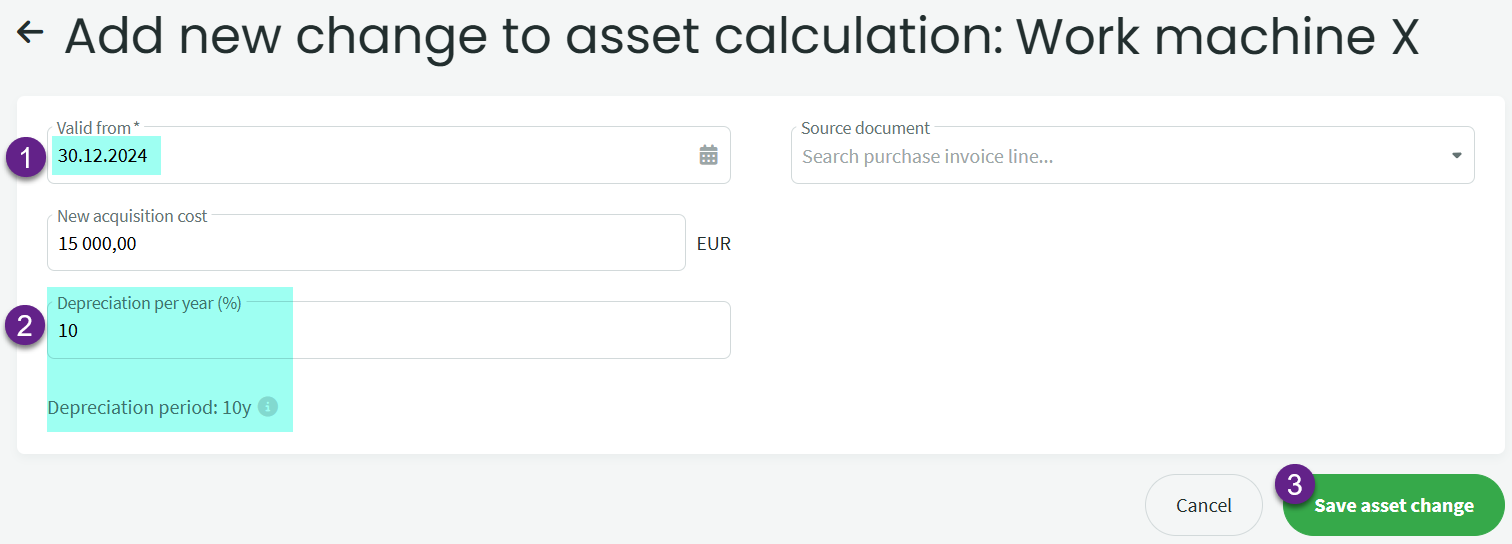Click the page title heading text

point(740,36)
